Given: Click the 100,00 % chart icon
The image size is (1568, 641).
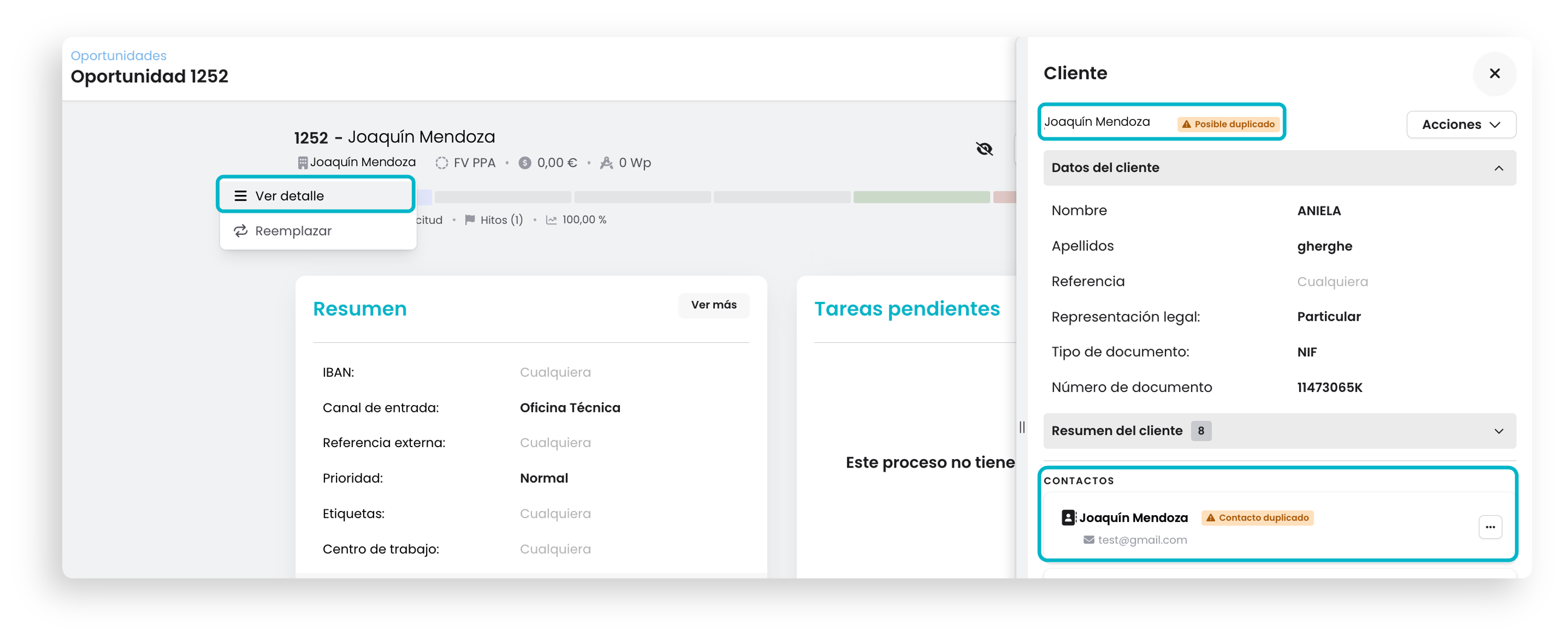Looking at the screenshot, I should pyautogui.click(x=551, y=220).
